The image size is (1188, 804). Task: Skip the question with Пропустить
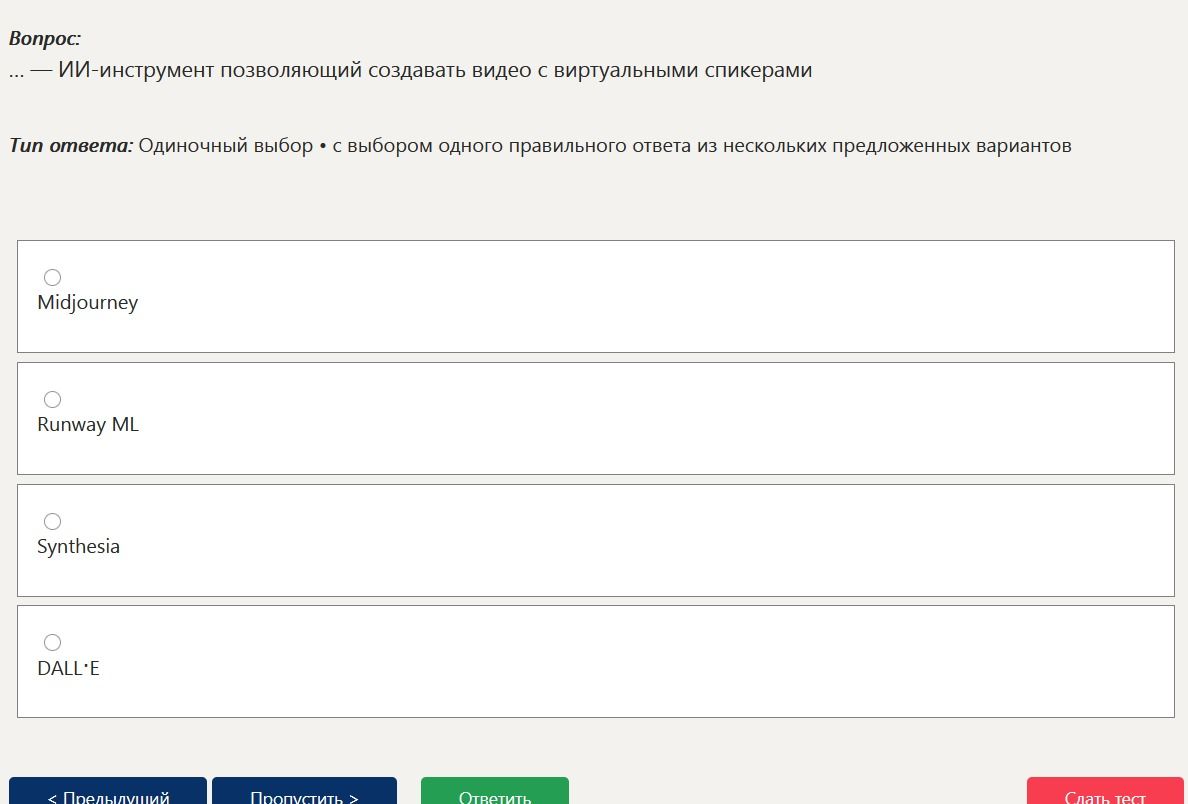[x=305, y=791]
